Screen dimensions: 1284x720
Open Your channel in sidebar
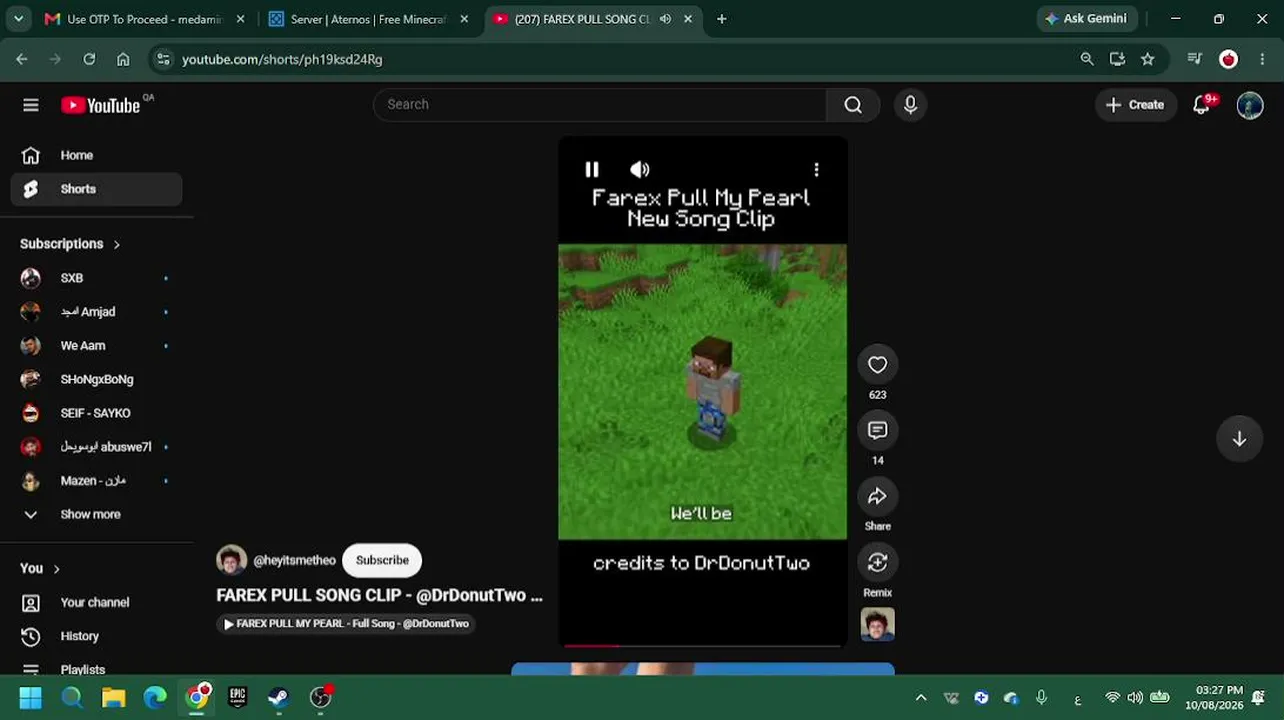pos(96,603)
